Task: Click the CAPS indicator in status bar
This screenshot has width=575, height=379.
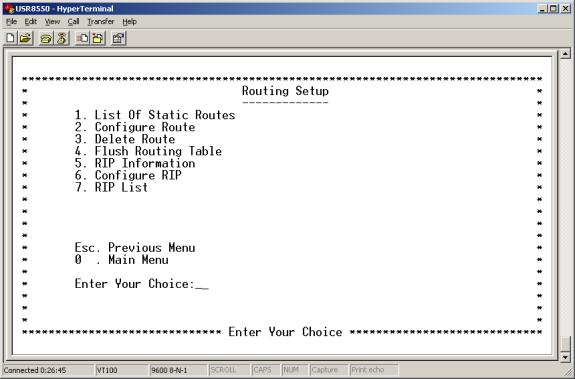Action: (x=263, y=370)
